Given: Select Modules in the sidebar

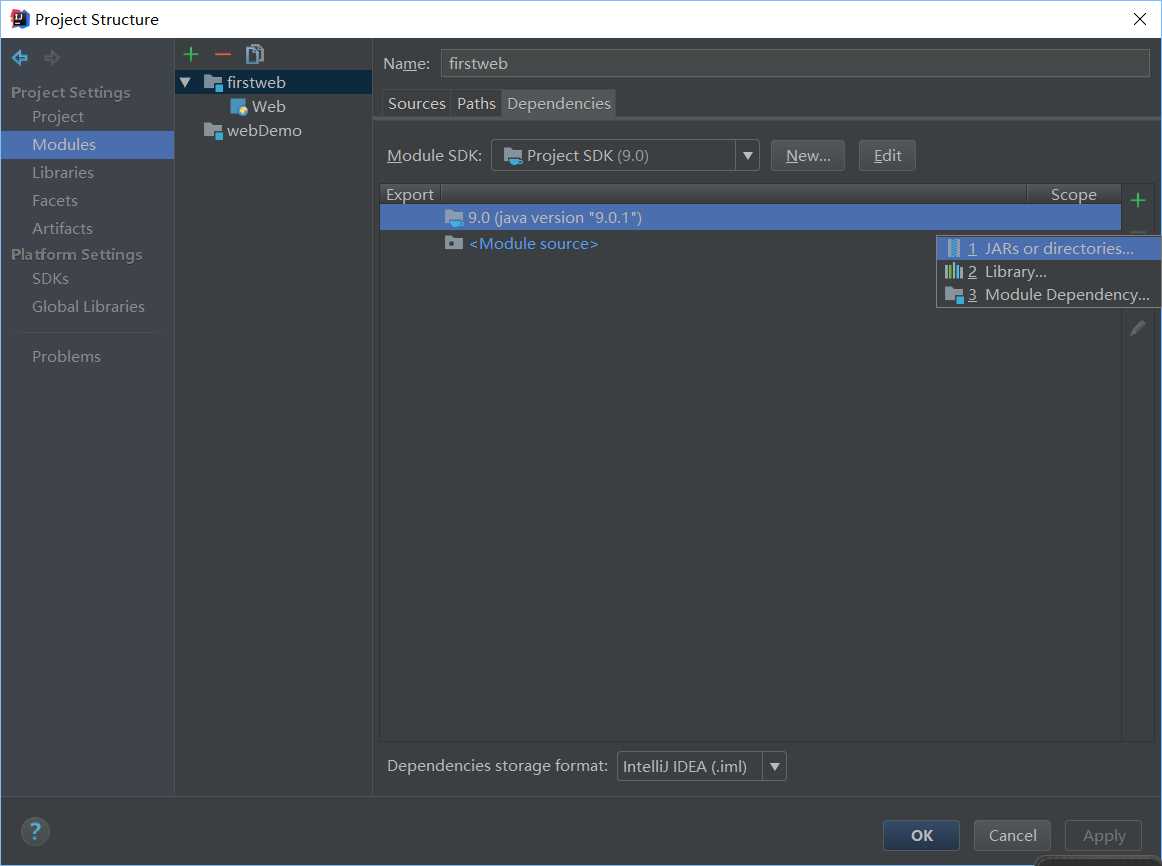Looking at the screenshot, I should (x=87, y=144).
